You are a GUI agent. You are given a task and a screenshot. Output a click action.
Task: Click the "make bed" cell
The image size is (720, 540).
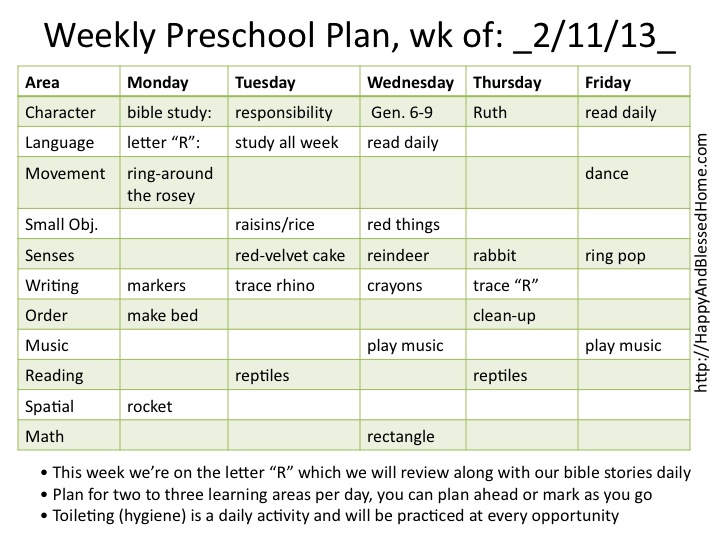pyautogui.click(x=162, y=316)
